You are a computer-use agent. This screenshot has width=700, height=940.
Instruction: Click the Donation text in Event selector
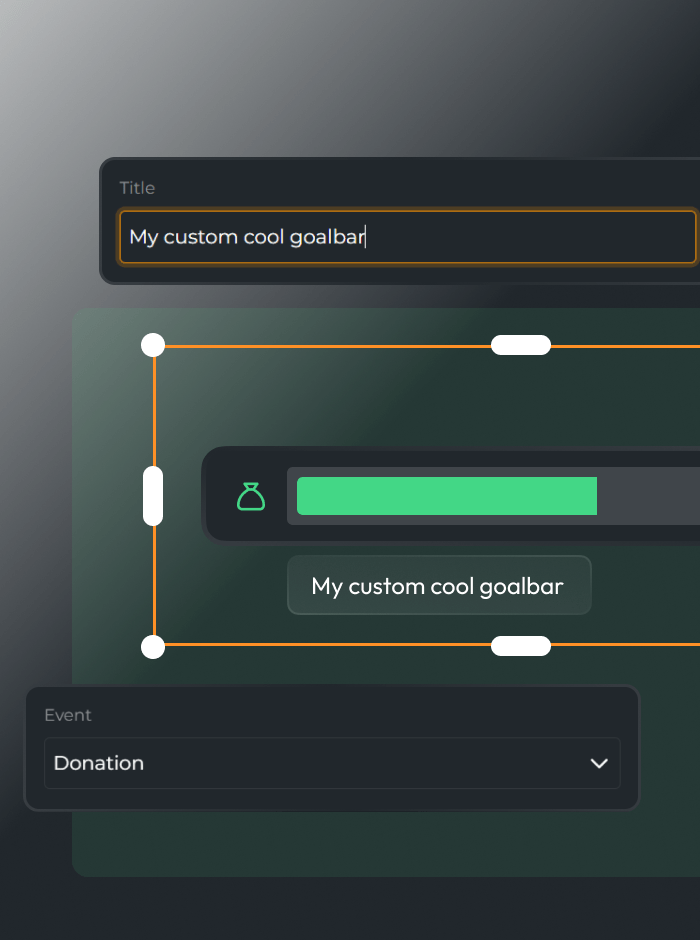[99, 763]
